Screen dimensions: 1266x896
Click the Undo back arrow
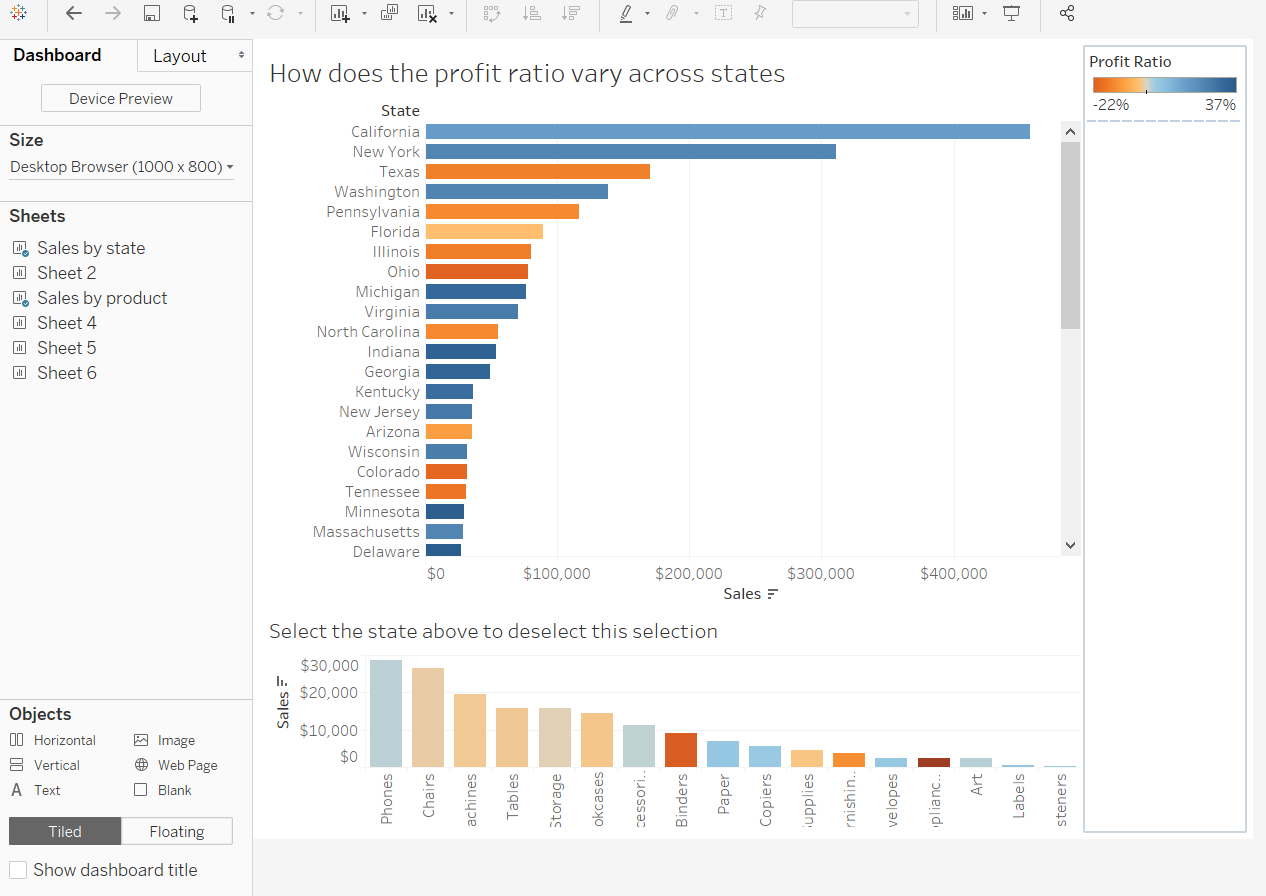click(x=73, y=13)
